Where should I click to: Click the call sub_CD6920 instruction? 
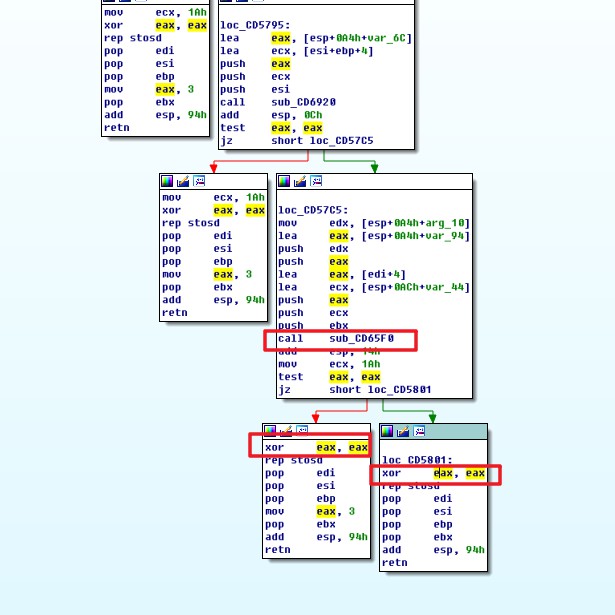pyautogui.click(x=278, y=102)
